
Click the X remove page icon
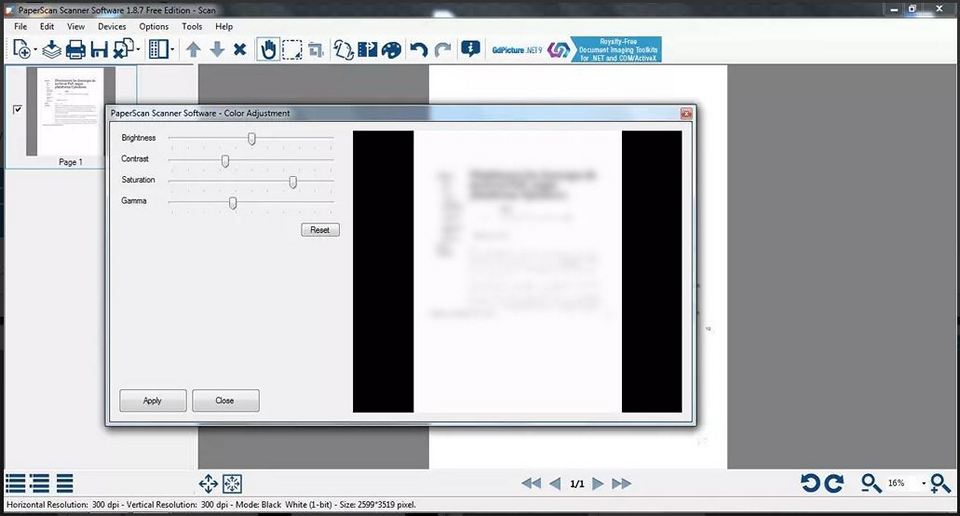click(240, 50)
